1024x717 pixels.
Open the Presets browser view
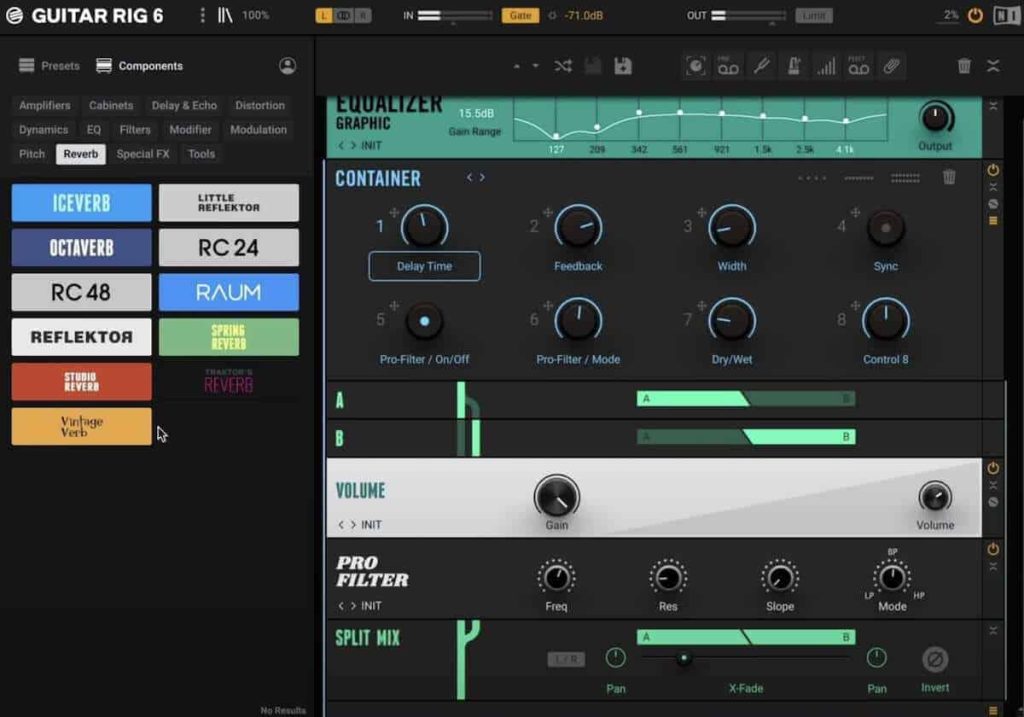click(47, 66)
